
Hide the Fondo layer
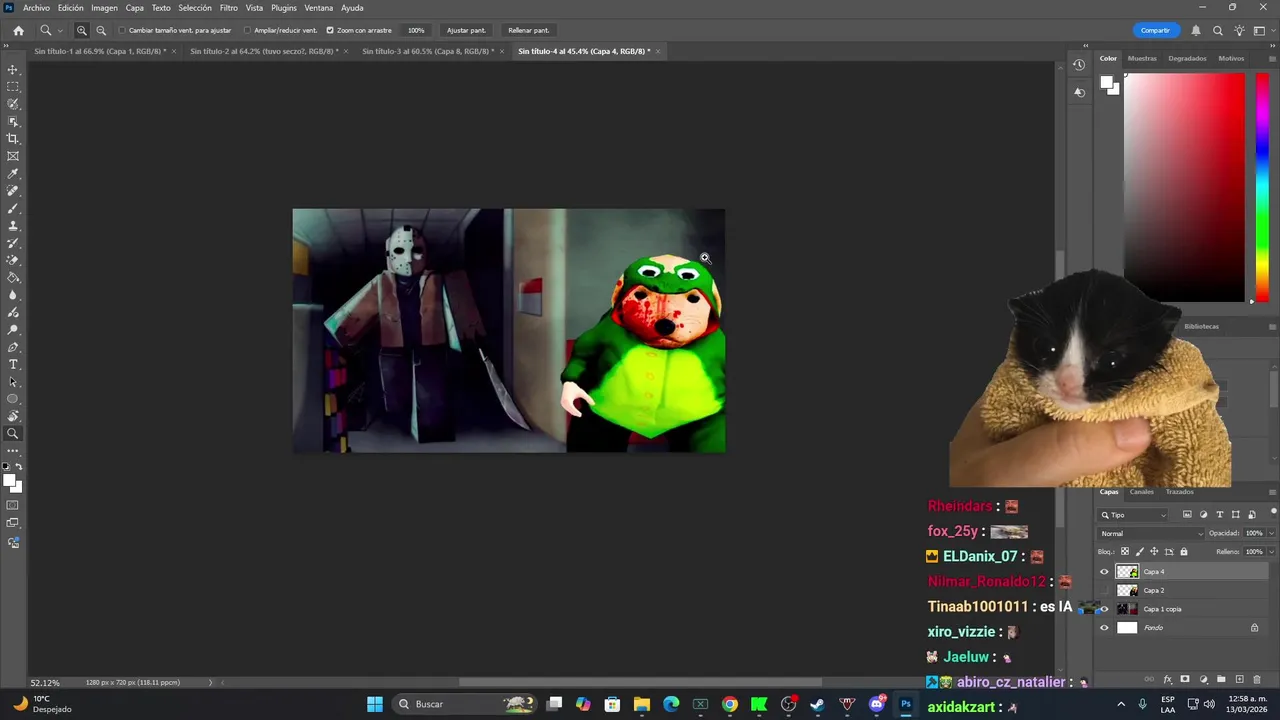1104,628
